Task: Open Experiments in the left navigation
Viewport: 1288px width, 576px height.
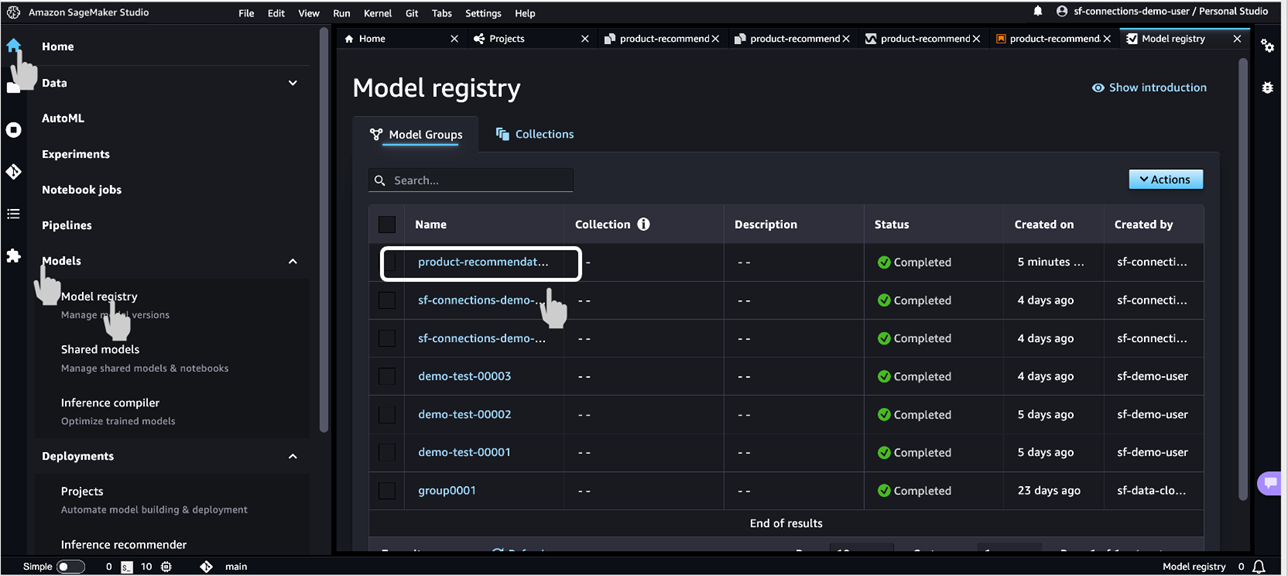Action: (x=76, y=154)
